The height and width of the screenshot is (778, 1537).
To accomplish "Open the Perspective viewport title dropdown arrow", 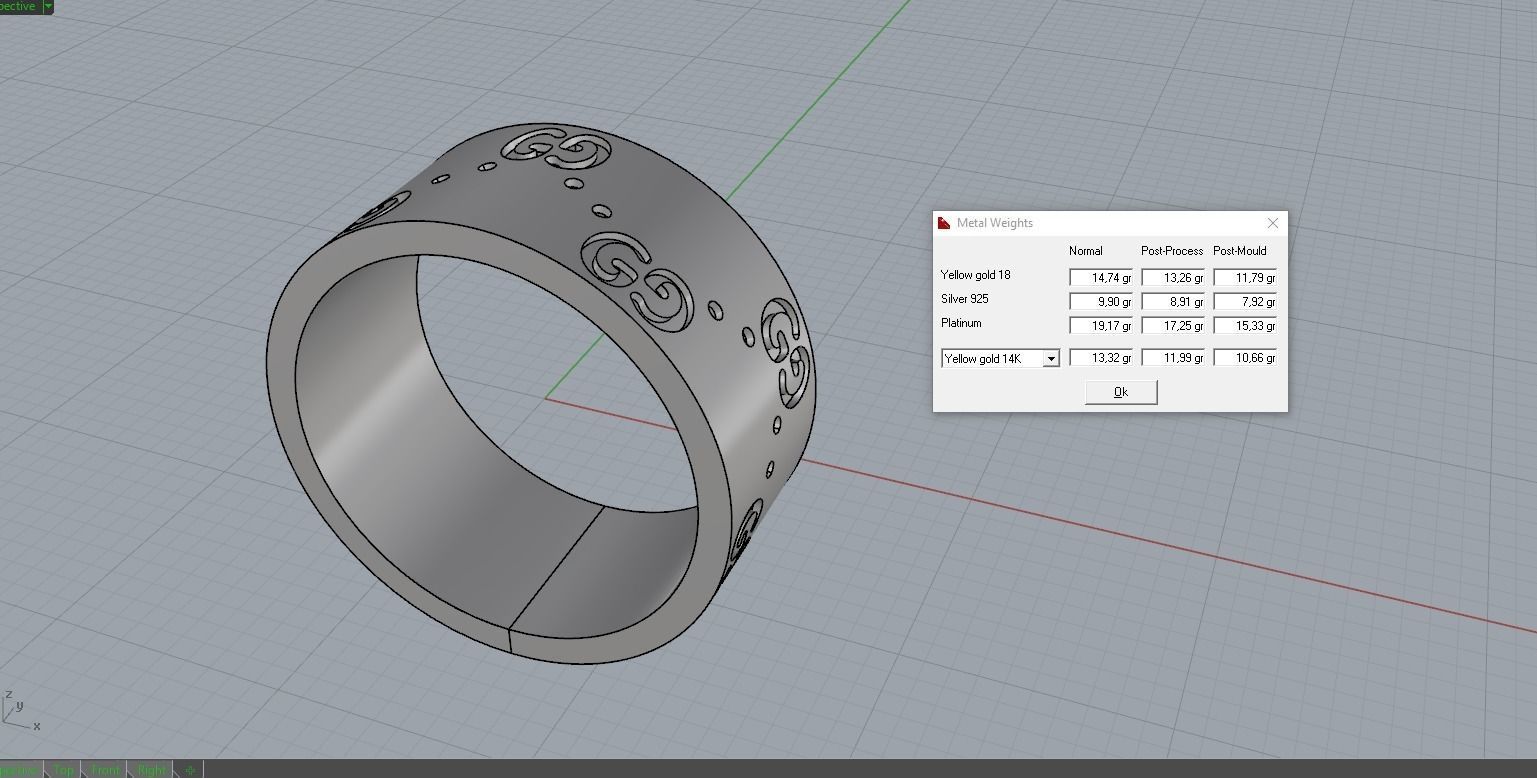I will [x=48, y=6].
